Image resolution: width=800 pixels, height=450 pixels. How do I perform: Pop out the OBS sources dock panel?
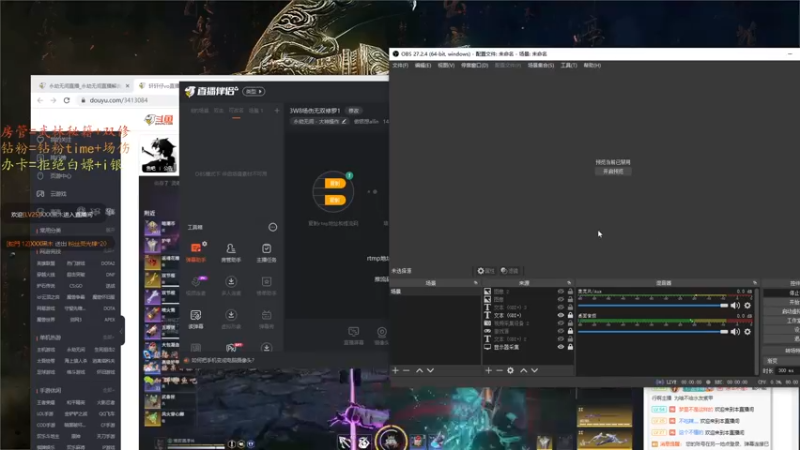coord(569,283)
